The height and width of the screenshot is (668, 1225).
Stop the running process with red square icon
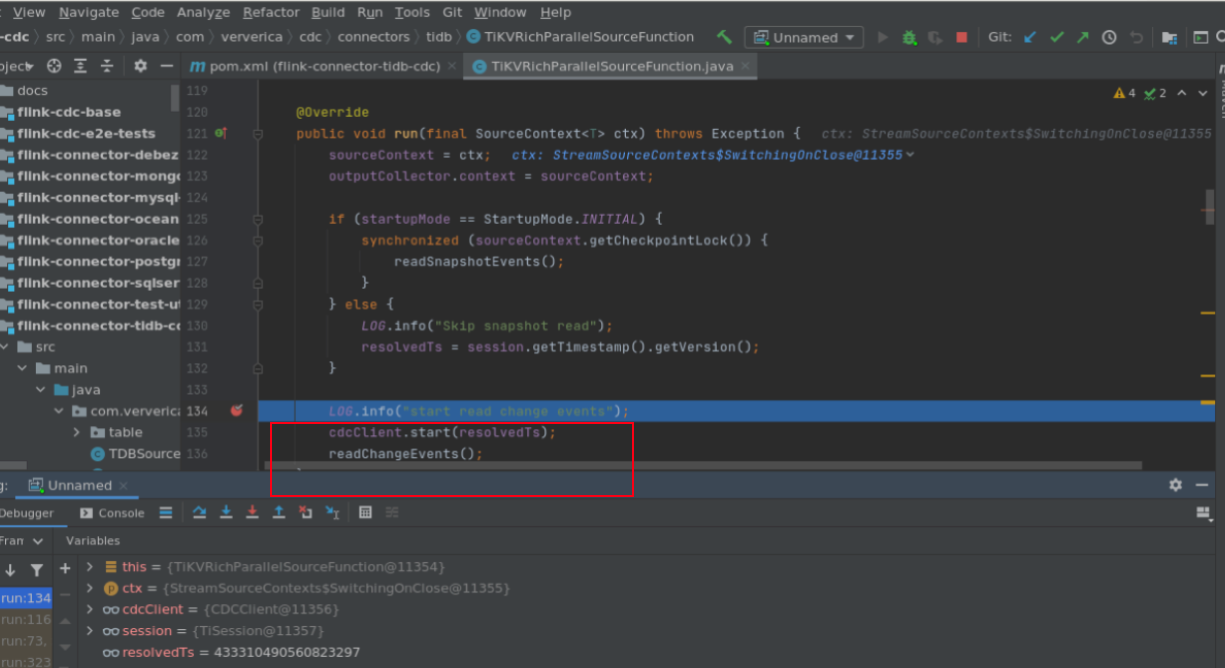coord(961,36)
